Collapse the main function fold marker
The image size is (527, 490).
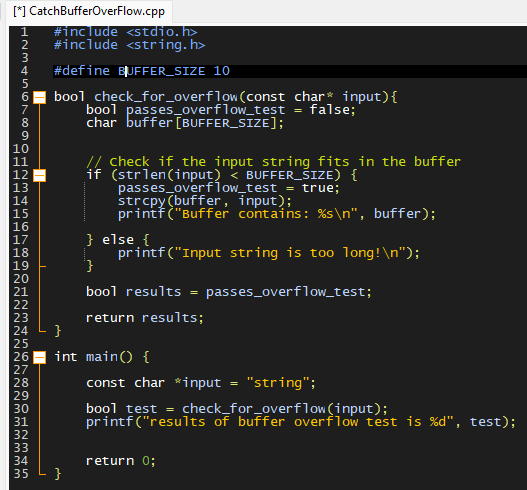coord(39,357)
